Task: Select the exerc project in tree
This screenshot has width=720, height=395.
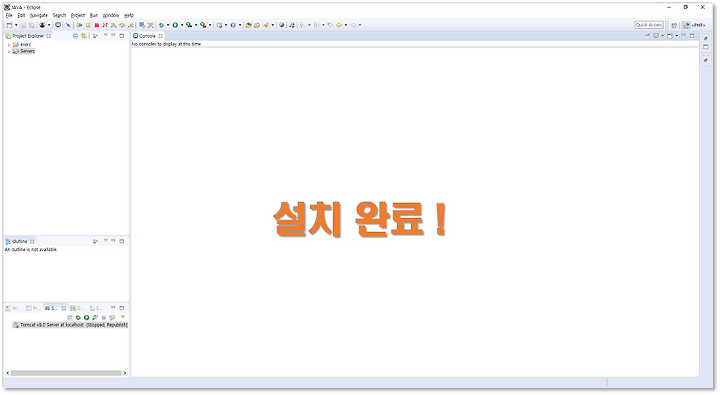Action: [x=22, y=45]
